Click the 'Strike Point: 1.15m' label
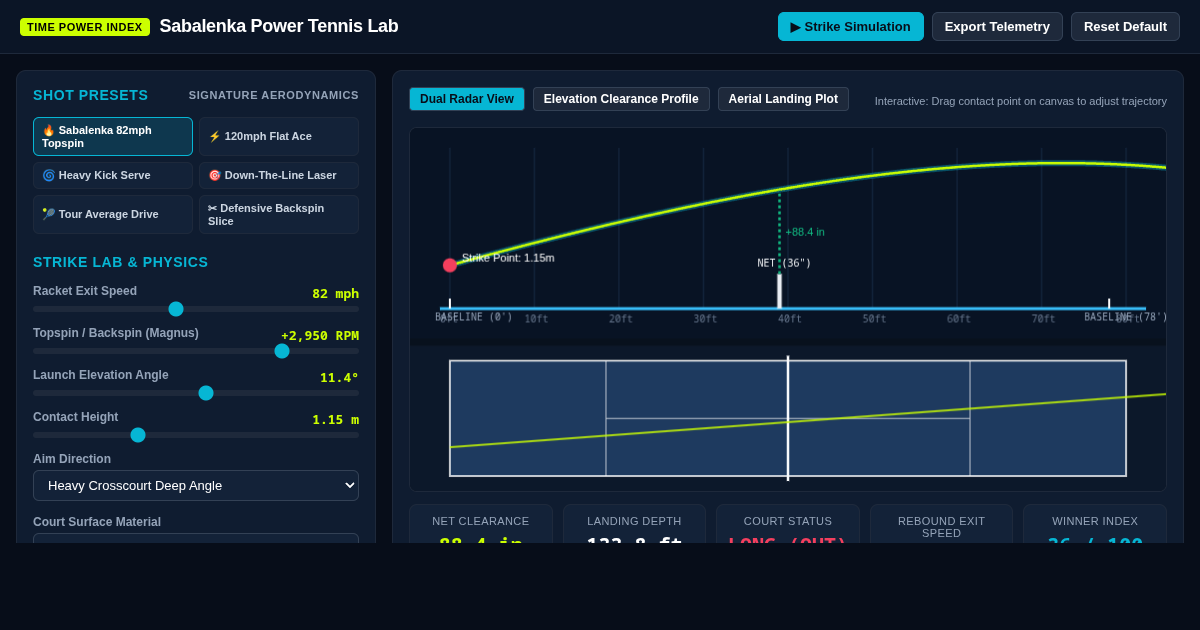 (x=508, y=258)
